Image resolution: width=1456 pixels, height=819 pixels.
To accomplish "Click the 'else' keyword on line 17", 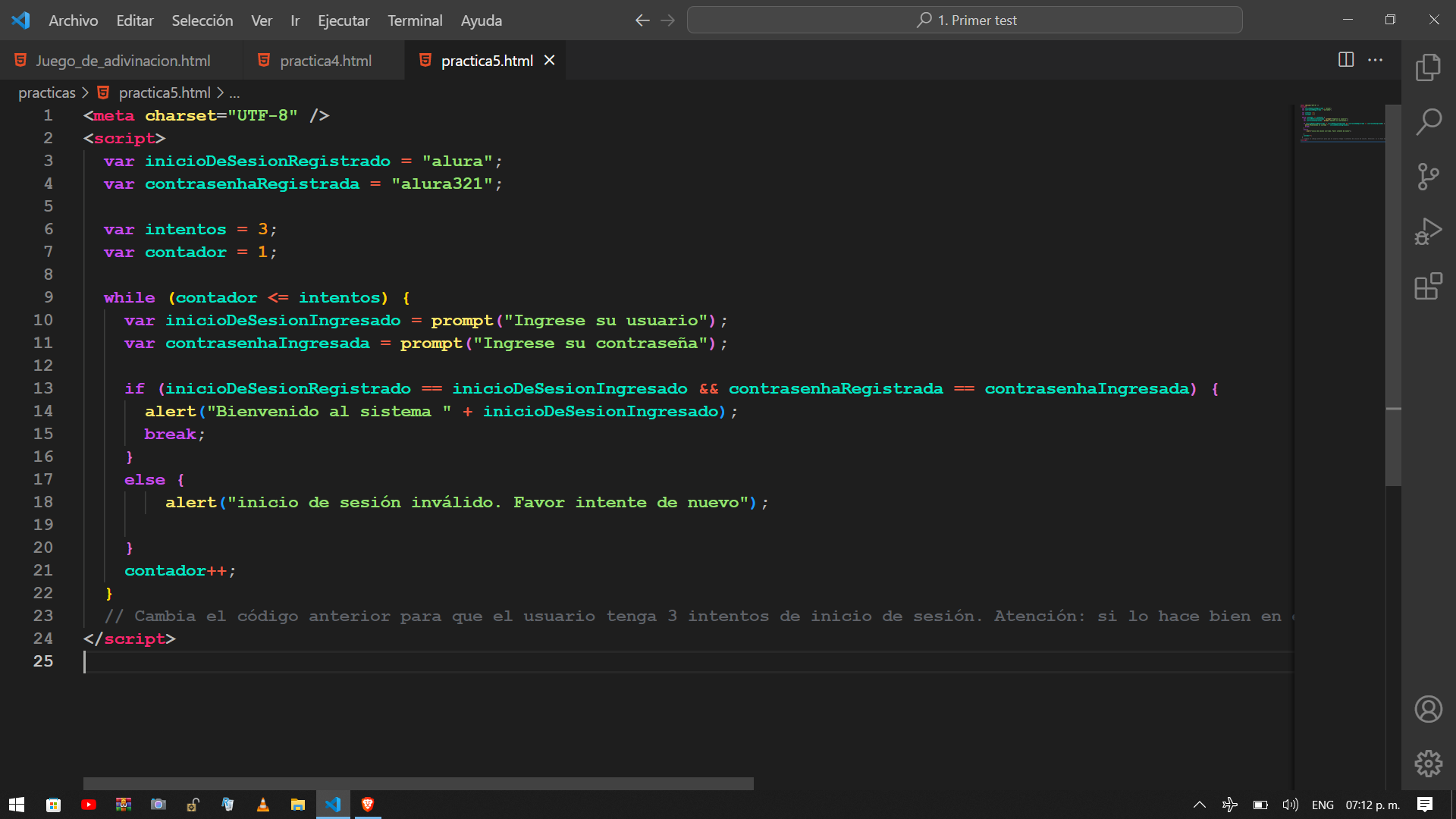I will (x=145, y=479).
